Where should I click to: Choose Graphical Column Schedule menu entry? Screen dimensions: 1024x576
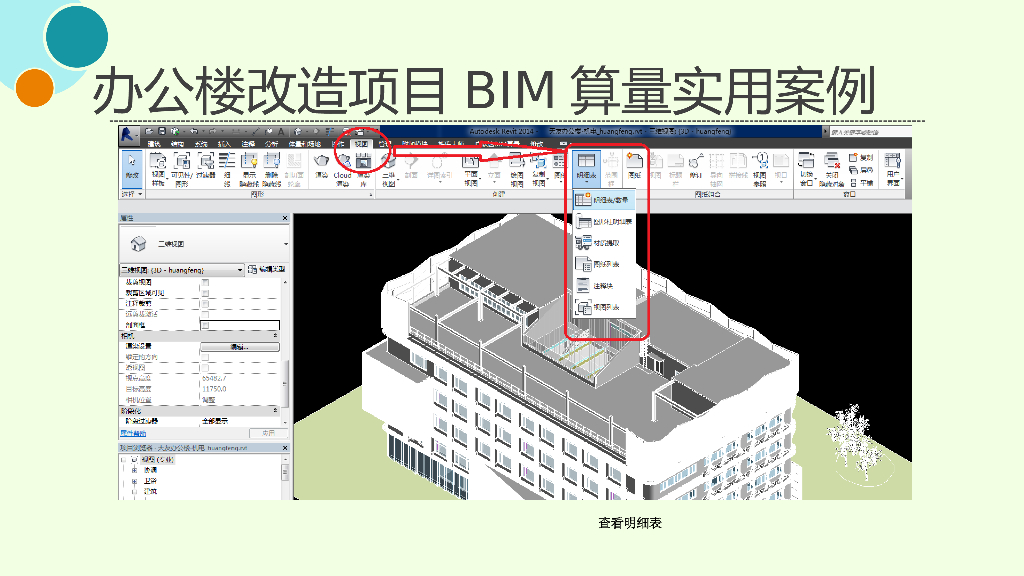[x=603, y=221]
